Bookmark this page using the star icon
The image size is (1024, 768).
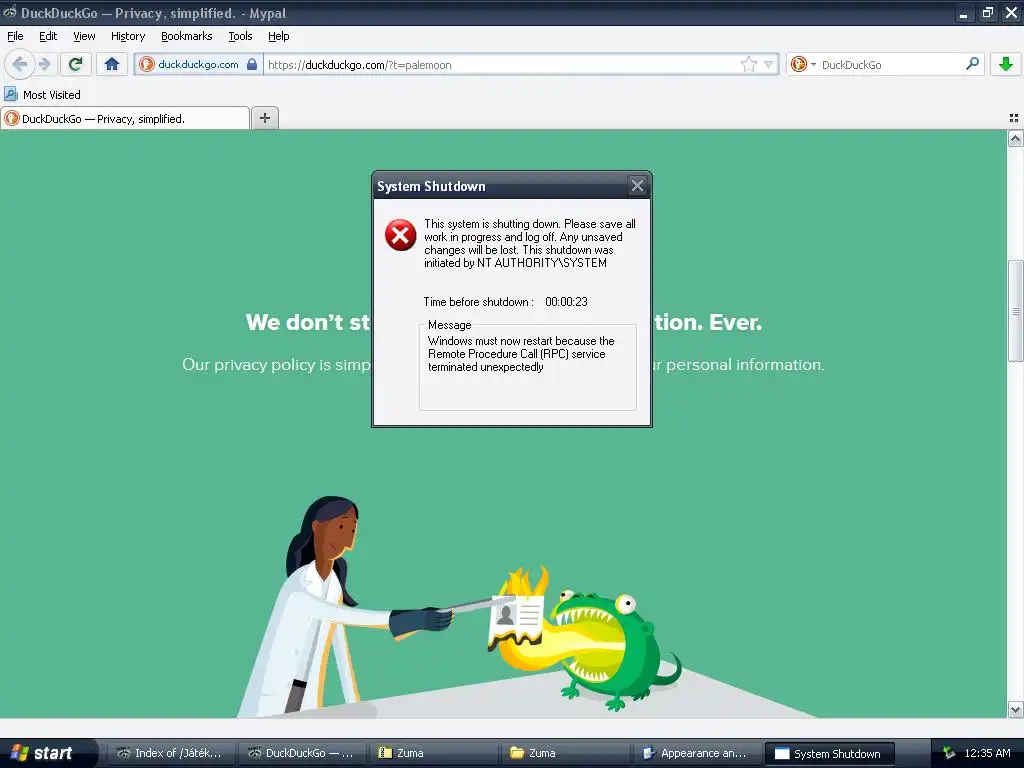point(748,64)
